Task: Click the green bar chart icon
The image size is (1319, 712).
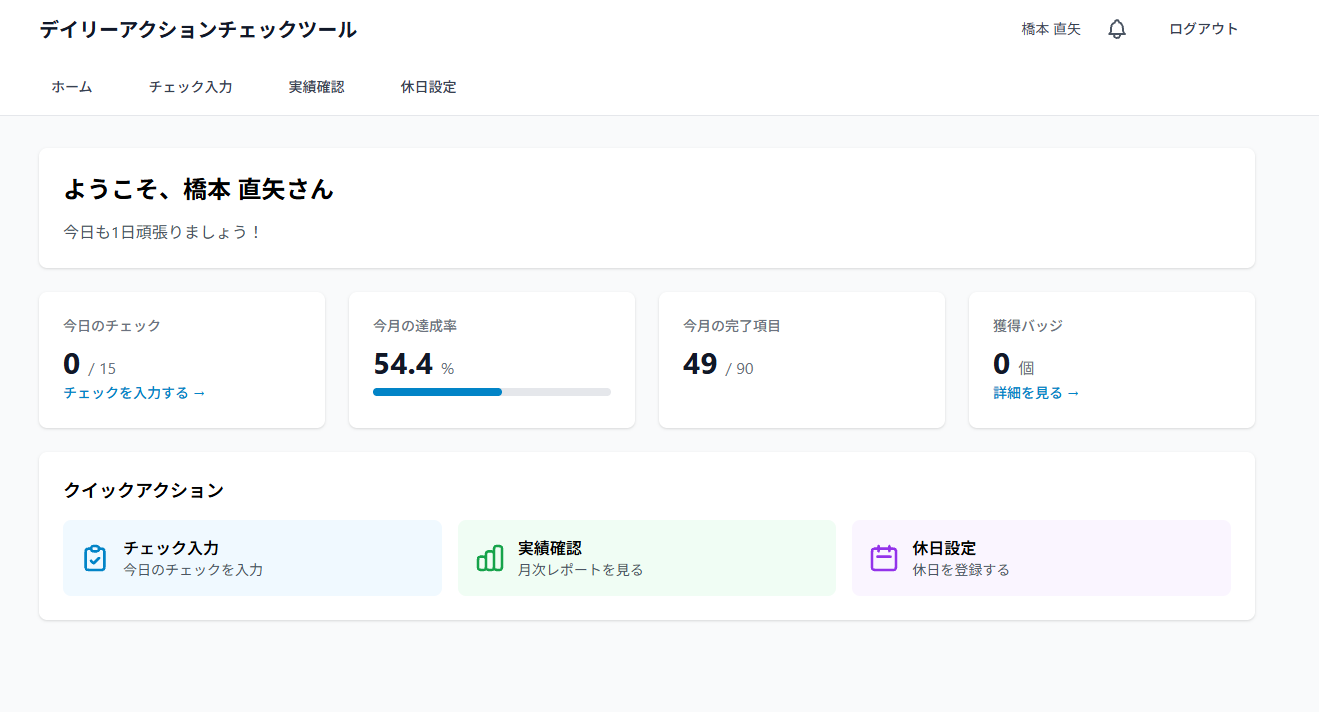Action: 490,558
